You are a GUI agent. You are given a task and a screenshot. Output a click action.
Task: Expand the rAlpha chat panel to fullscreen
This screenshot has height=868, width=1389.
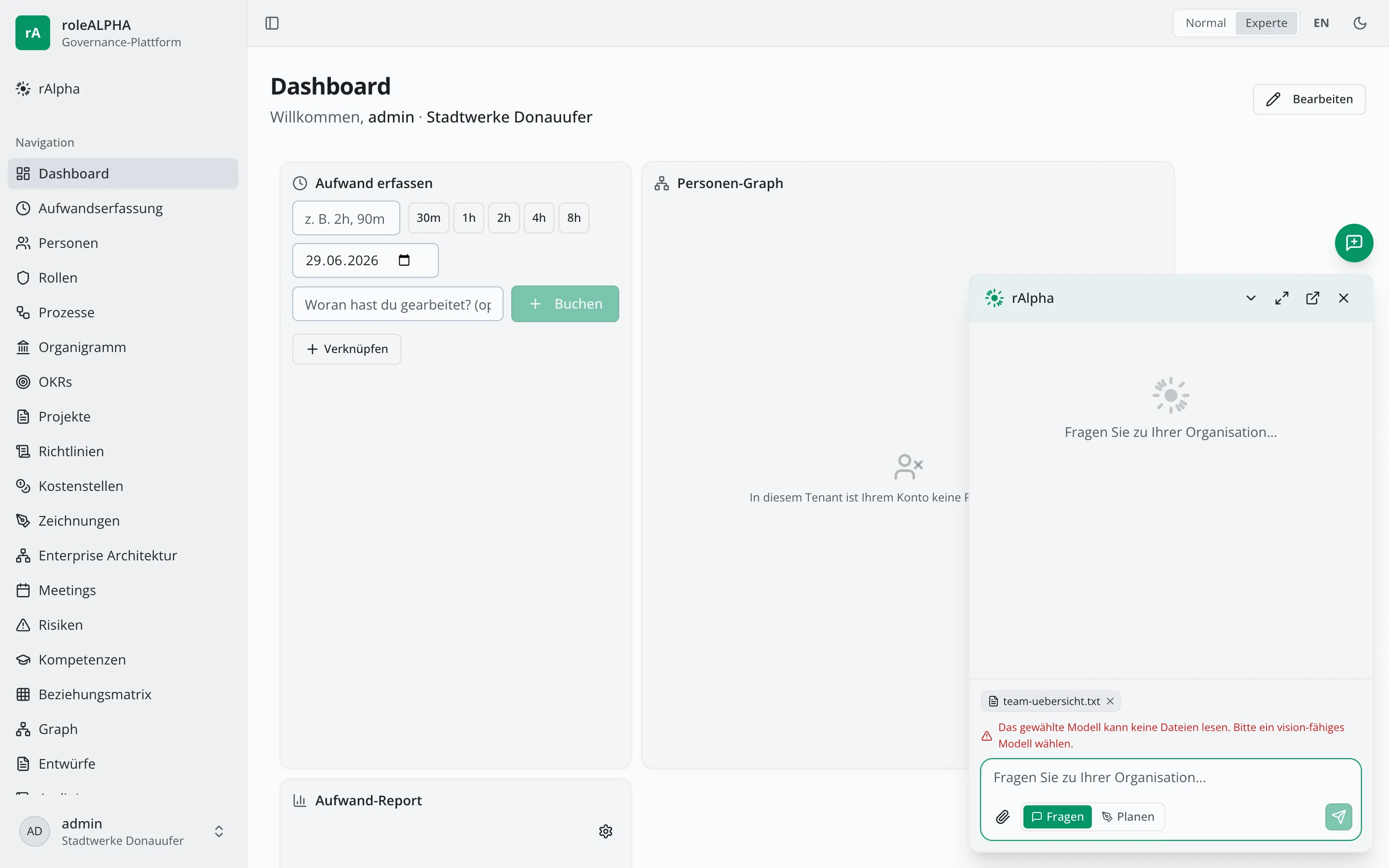click(x=1281, y=298)
